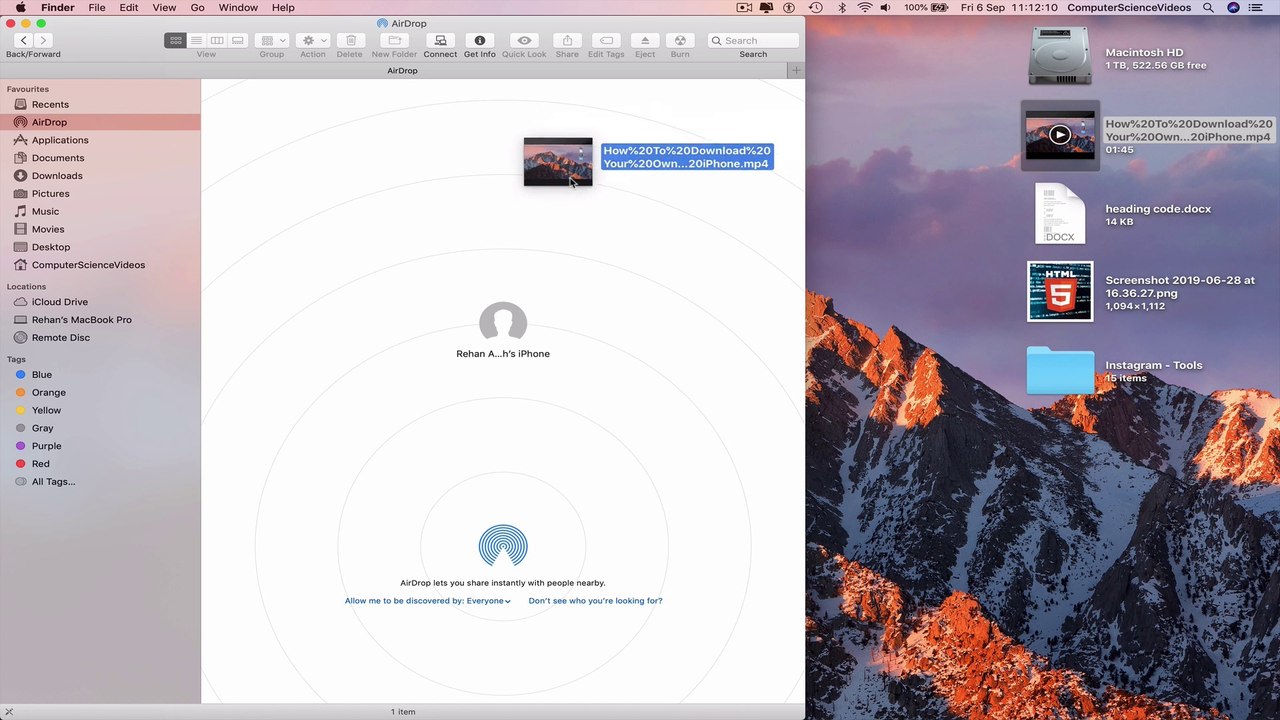This screenshot has height=720, width=1280.
Task: Open the Go menu
Action: pyautogui.click(x=197, y=8)
